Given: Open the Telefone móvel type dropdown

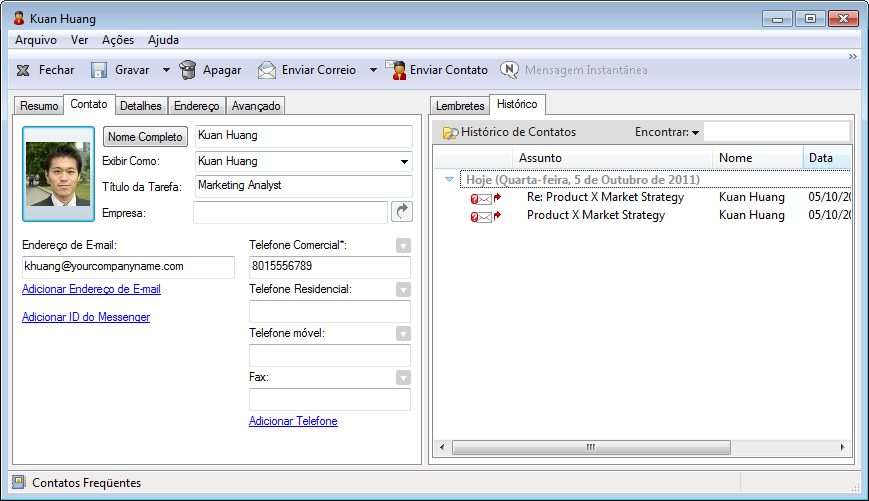Looking at the screenshot, I should pyautogui.click(x=403, y=334).
